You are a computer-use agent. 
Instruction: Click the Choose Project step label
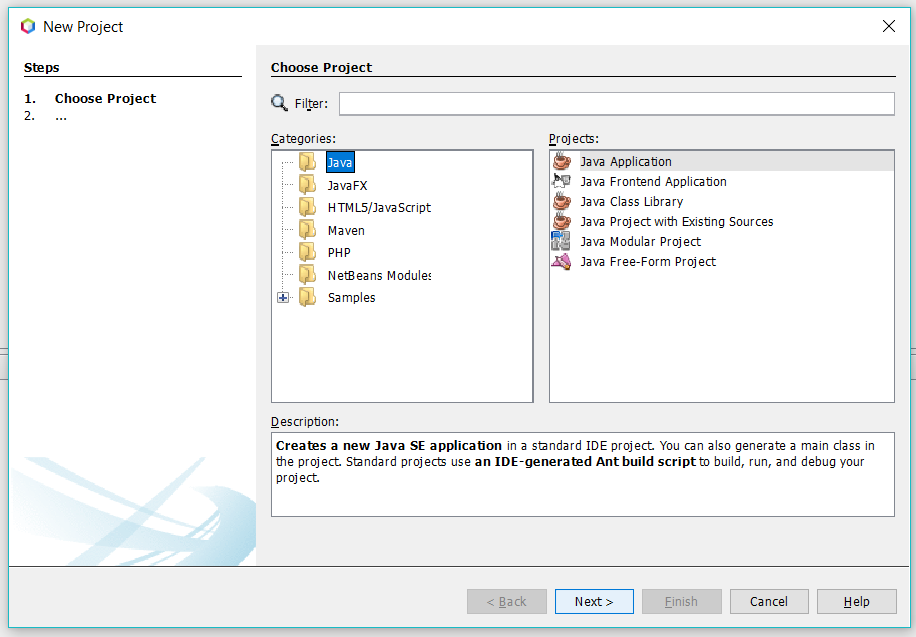pyautogui.click(x=105, y=98)
